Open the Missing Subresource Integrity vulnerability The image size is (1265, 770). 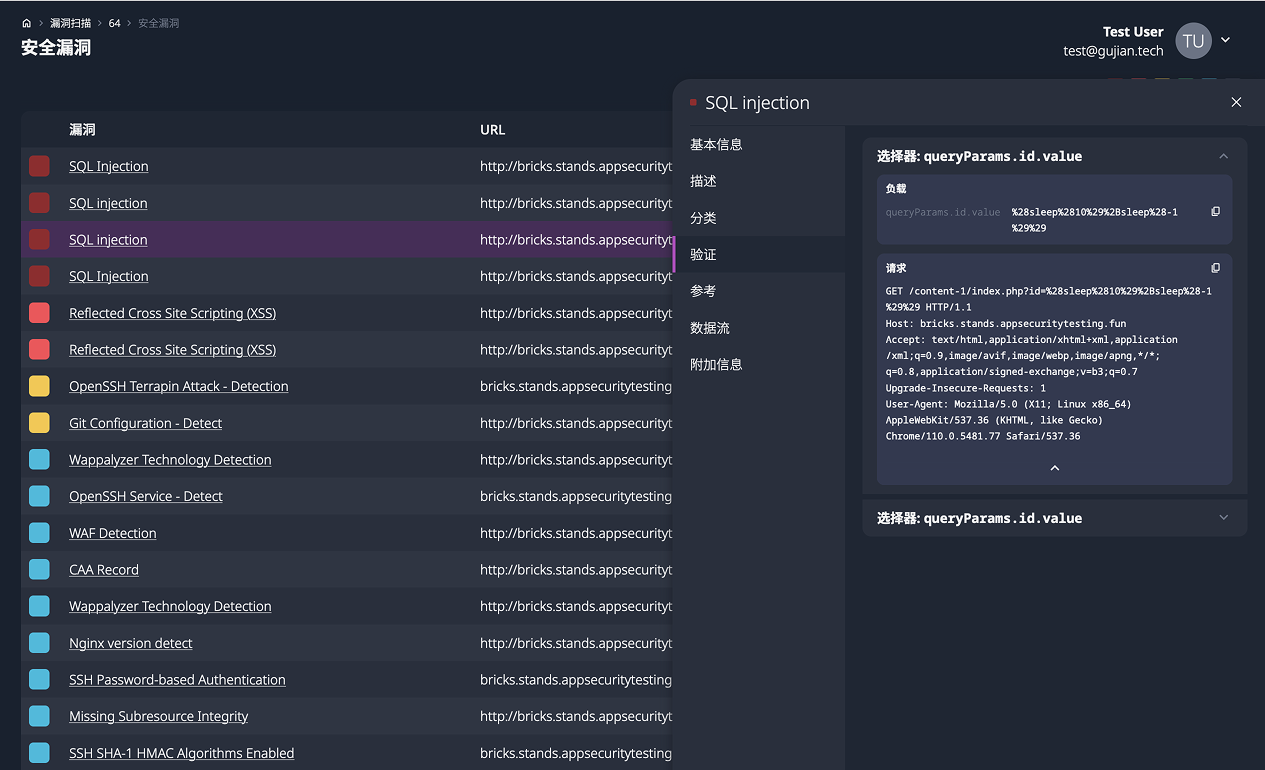pos(158,716)
